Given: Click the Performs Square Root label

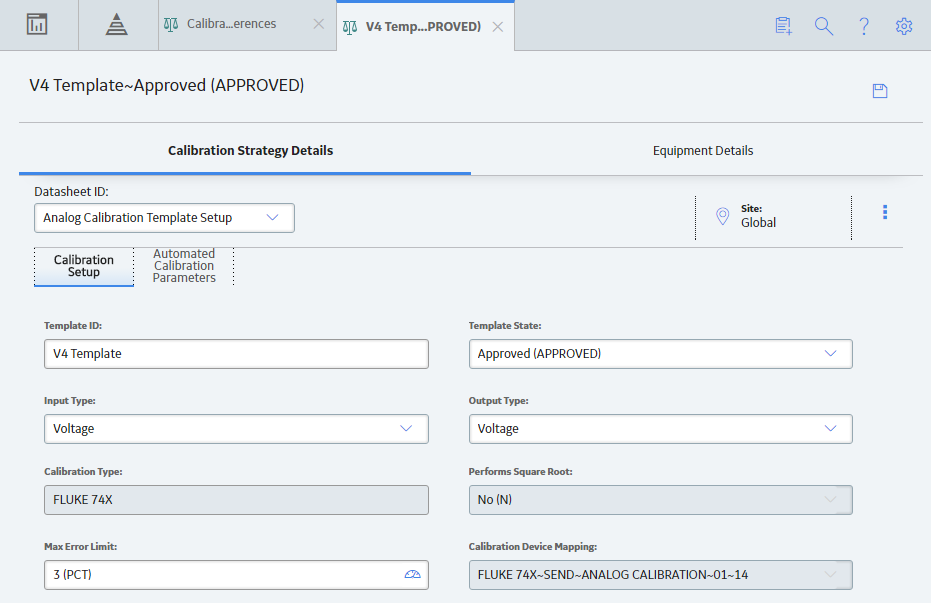Looking at the screenshot, I should pyautogui.click(x=520, y=472).
